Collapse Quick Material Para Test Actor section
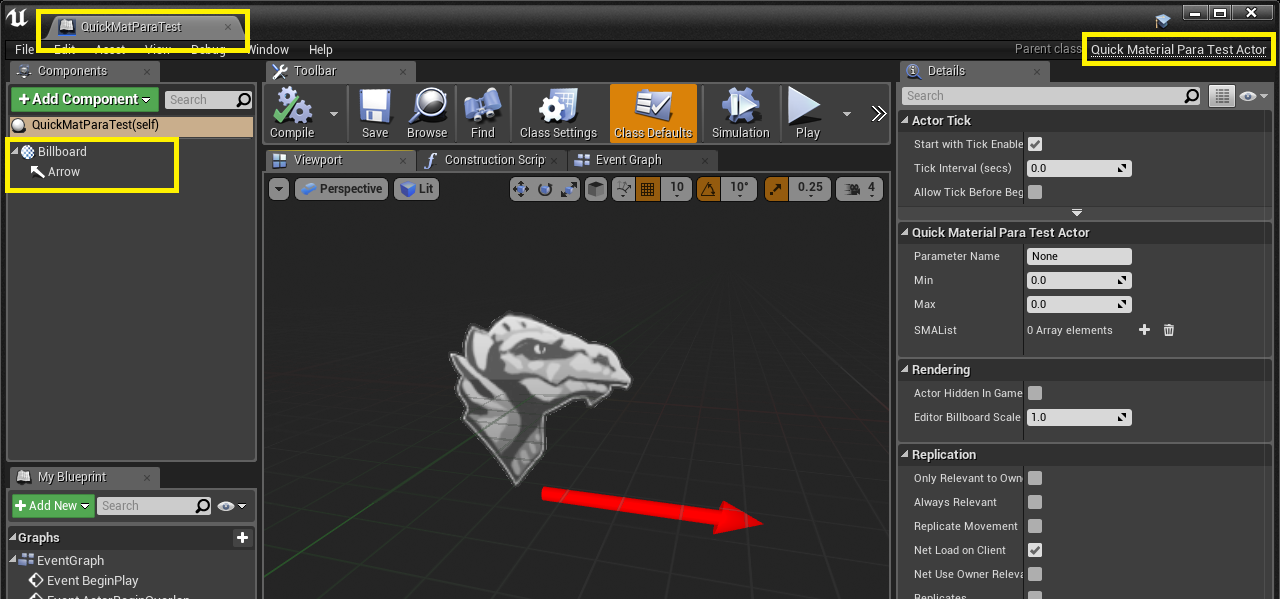Screen dimensions: 1280x599 905,232
